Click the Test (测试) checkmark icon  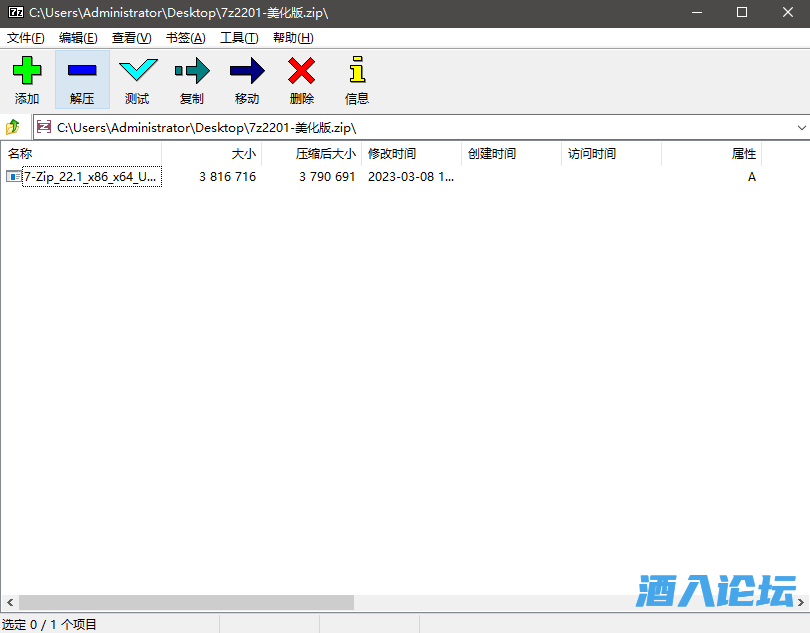(x=137, y=71)
